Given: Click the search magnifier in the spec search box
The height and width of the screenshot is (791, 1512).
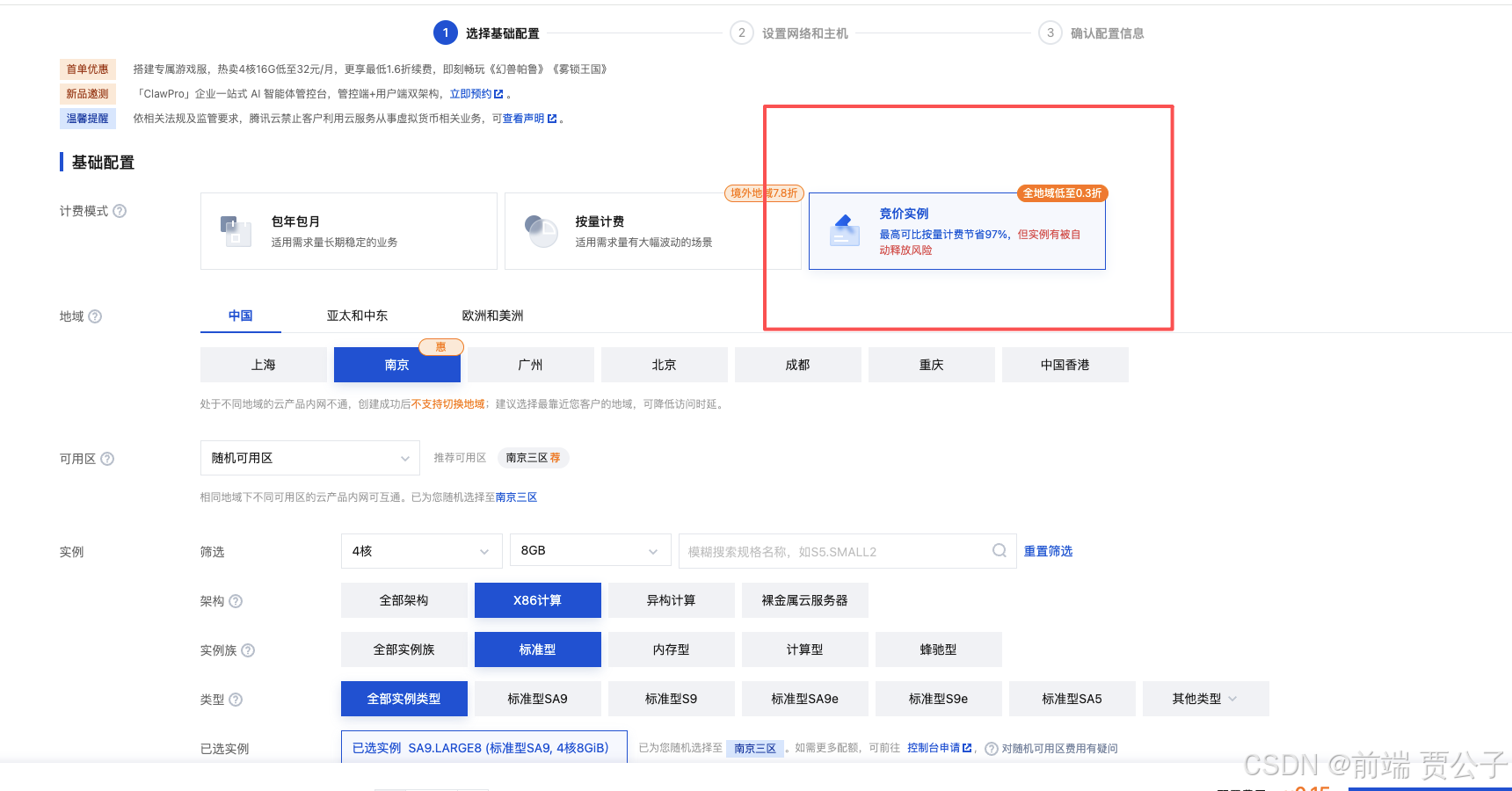Looking at the screenshot, I should 1000,551.
